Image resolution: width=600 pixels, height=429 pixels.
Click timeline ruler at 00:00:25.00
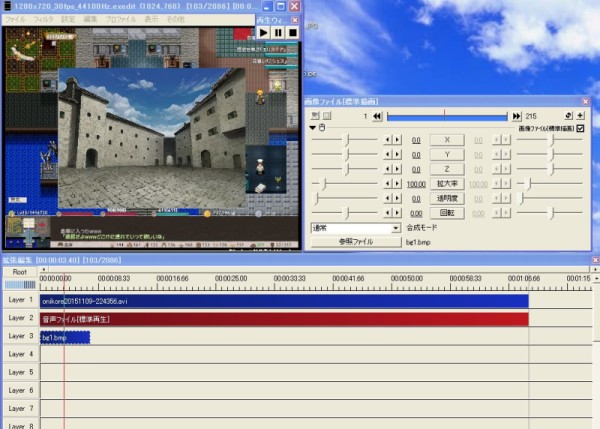coord(231,279)
